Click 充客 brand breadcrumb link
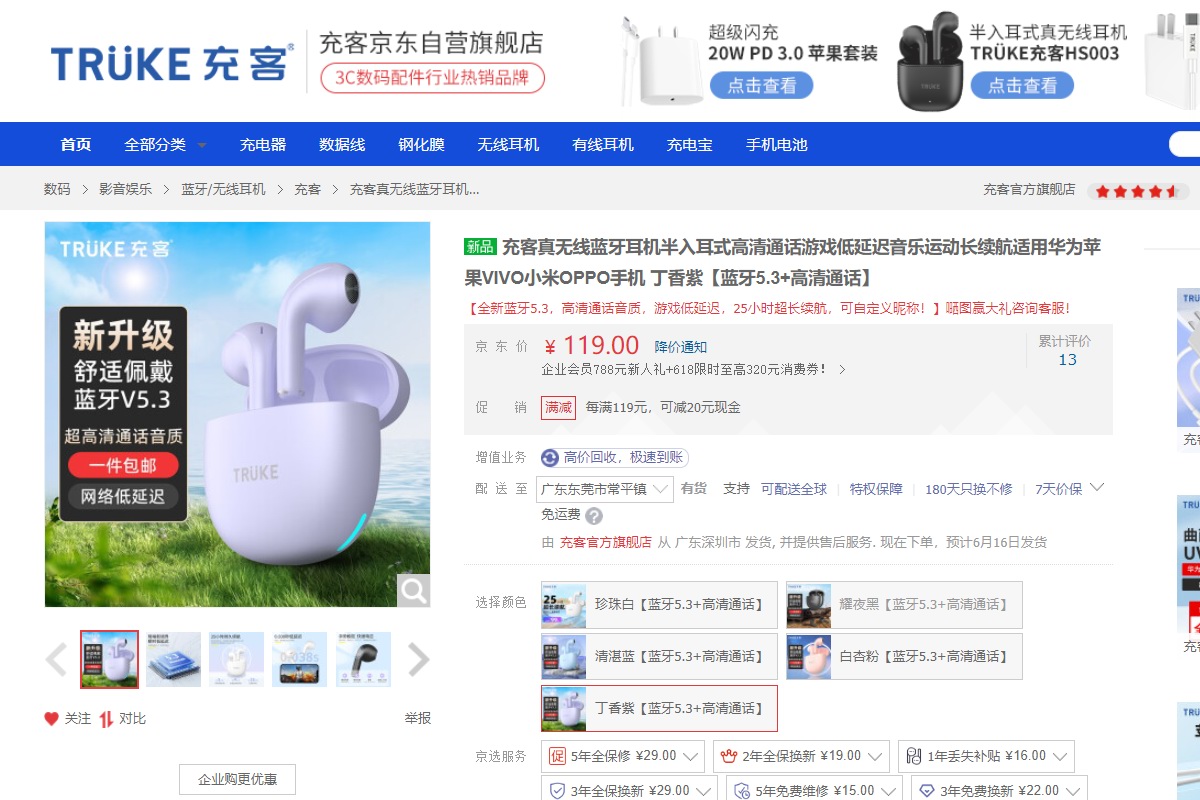The image size is (1200, 800). pos(307,189)
